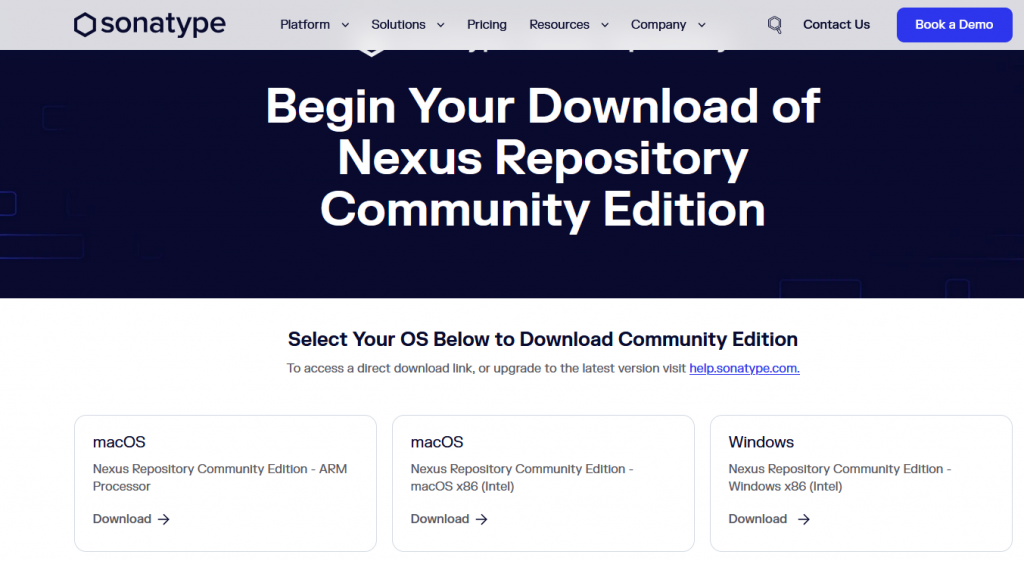Viewport: 1024px width, 561px height.
Task: Click 'Begin Your Download' hero heading
Action: [x=543, y=158]
